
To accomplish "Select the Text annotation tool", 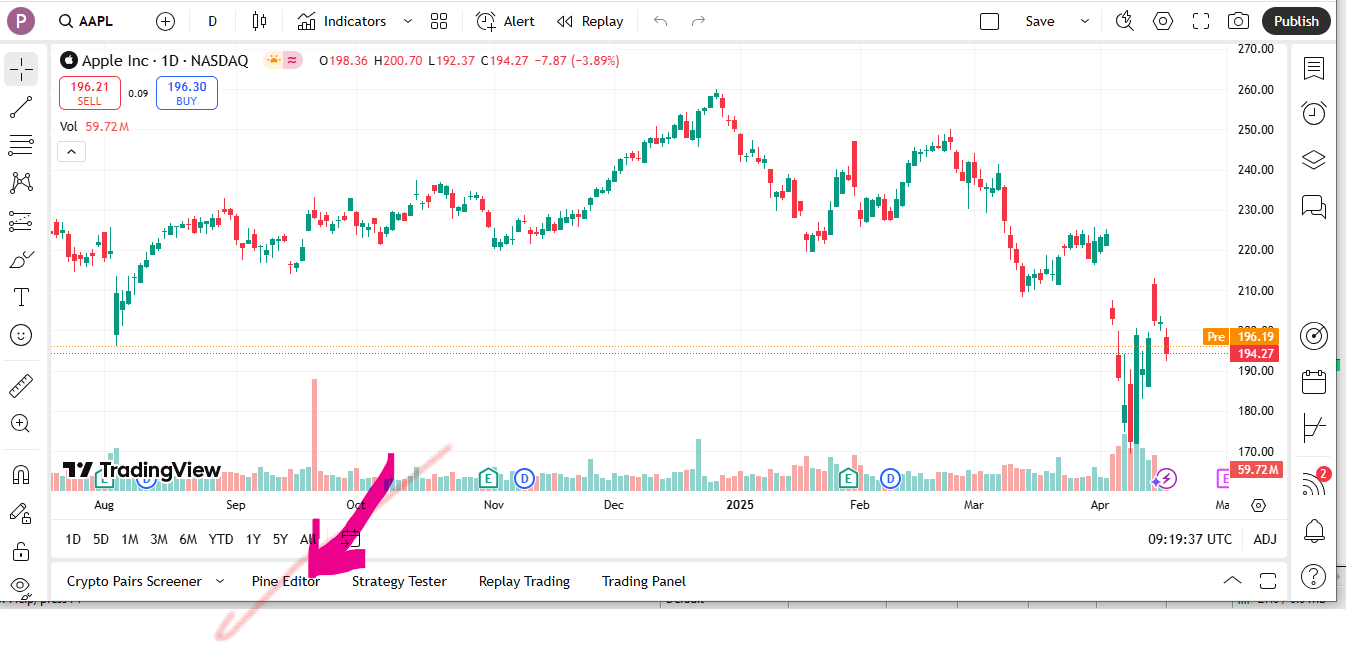I will coord(21,297).
